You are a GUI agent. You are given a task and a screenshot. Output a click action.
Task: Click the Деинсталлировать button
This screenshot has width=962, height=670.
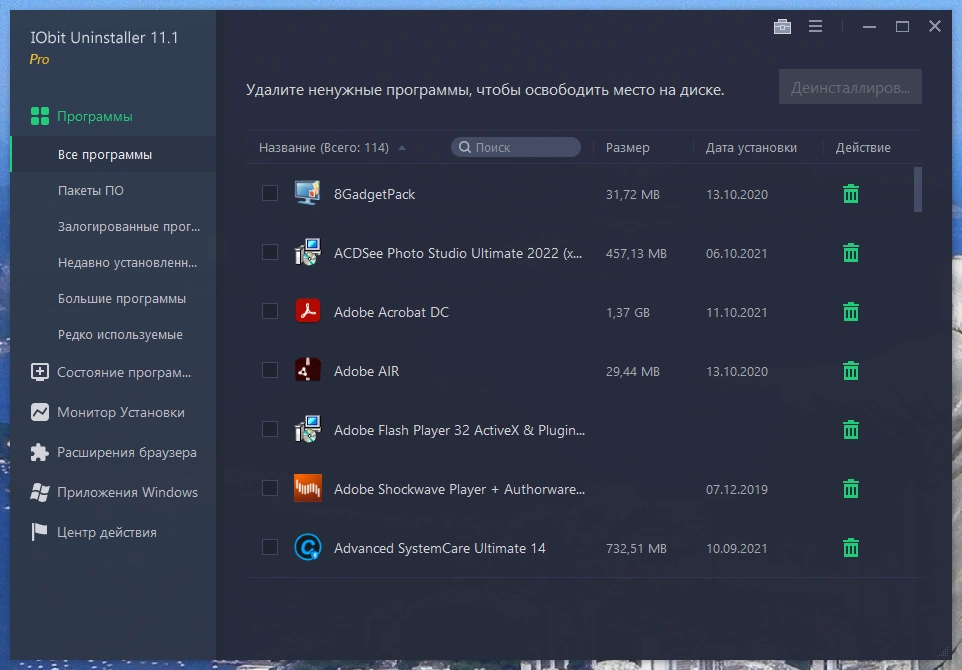click(850, 87)
